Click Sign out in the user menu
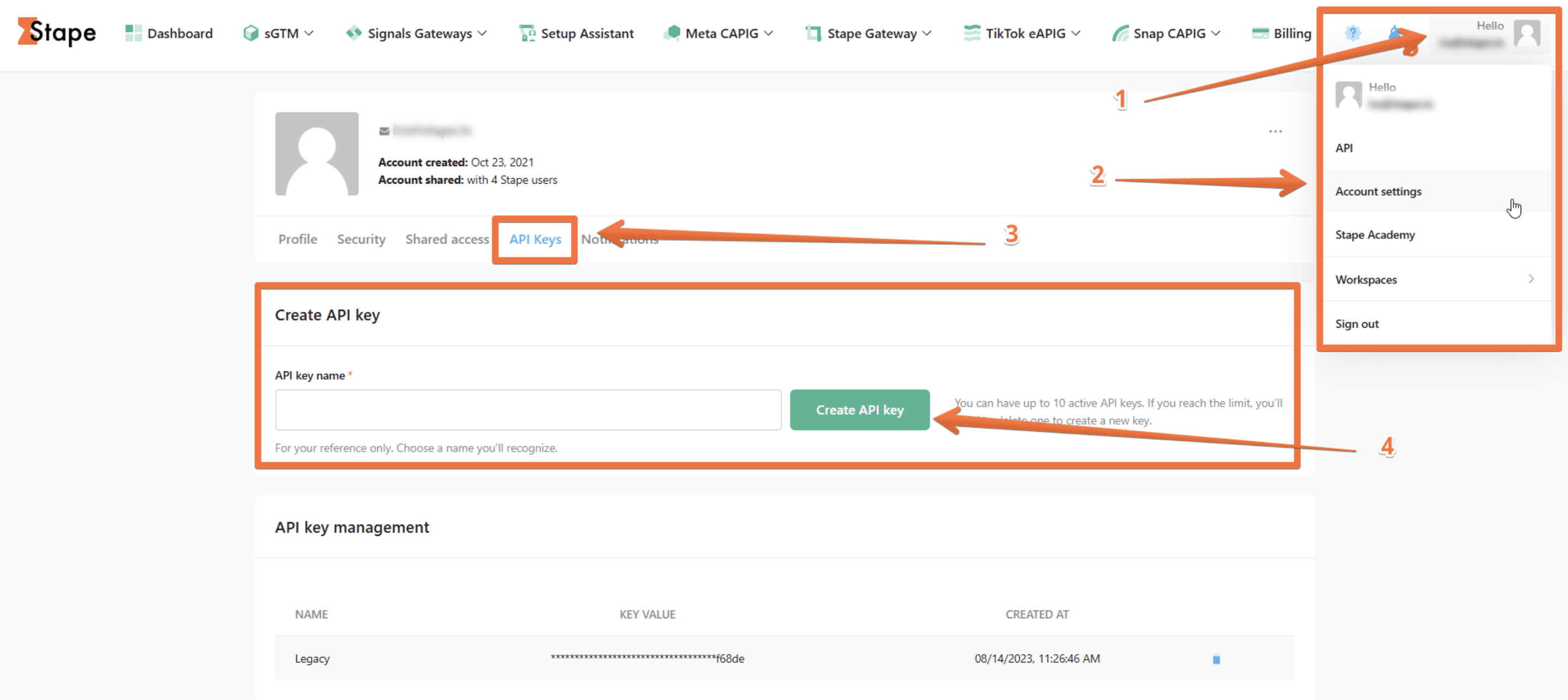The width and height of the screenshot is (1568, 700). coord(1357,323)
